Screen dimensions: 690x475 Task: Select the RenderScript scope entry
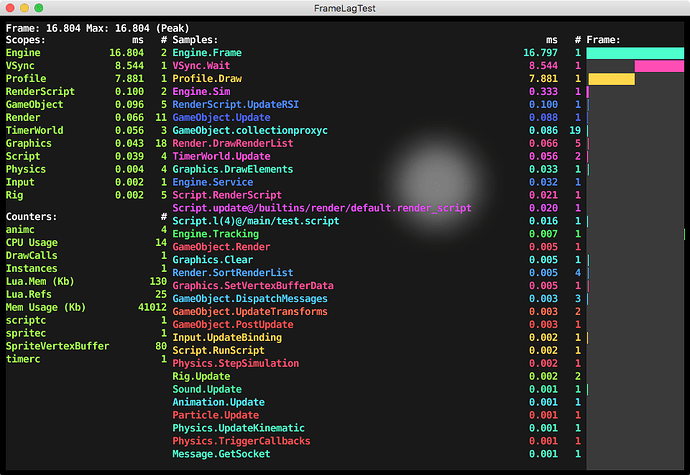pyautogui.click(x=40, y=91)
